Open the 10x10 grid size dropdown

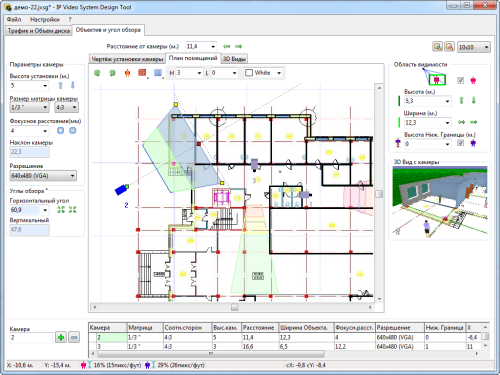[473, 47]
